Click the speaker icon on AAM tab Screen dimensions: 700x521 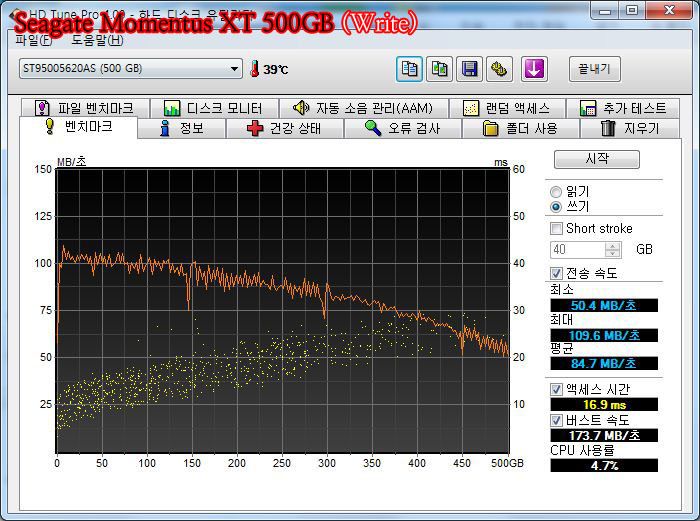(x=301, y=108)
